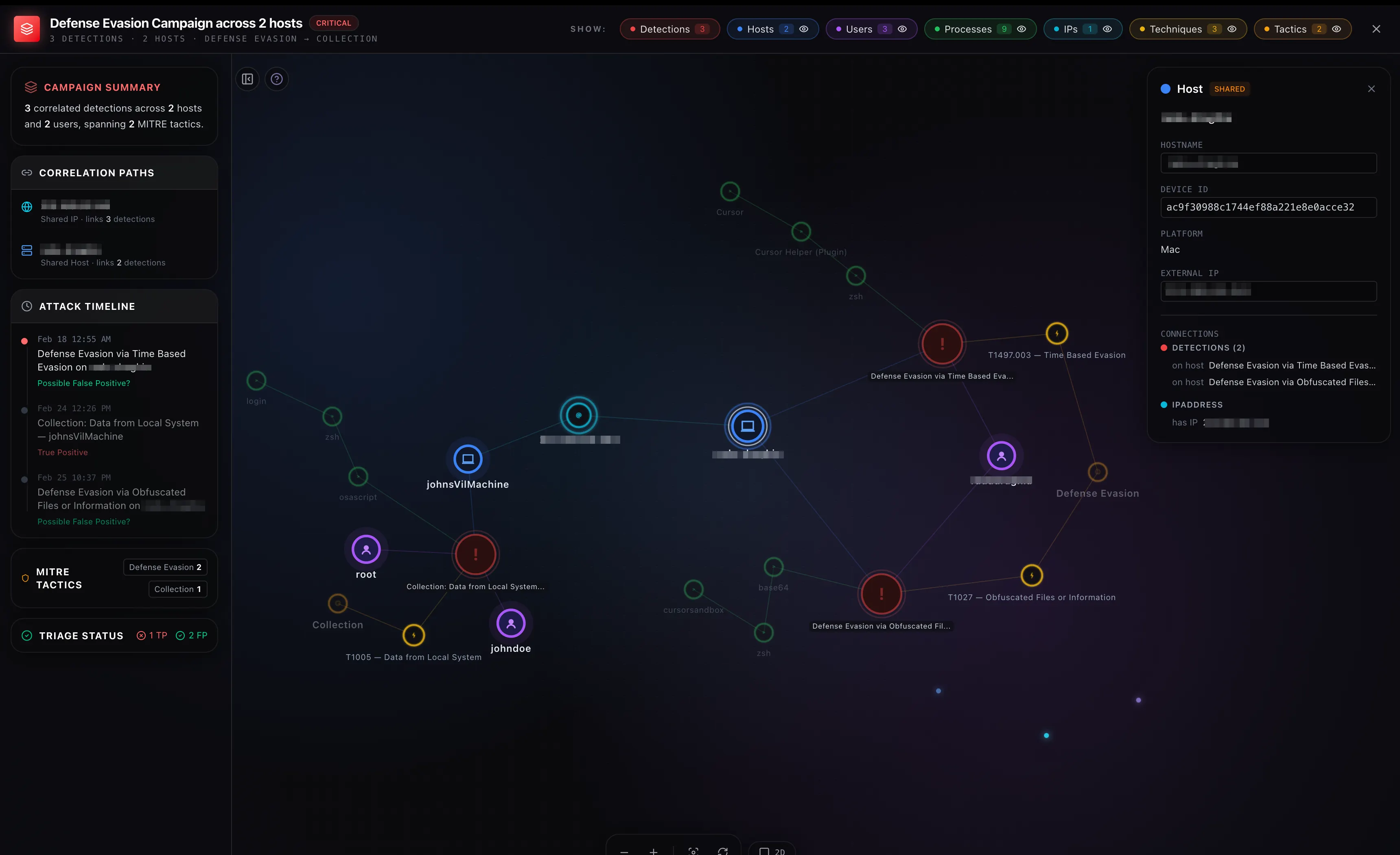1400x855 pixels.
Task: Toggle Techniques visibility with the eye icon
Action: (1231, 28)
